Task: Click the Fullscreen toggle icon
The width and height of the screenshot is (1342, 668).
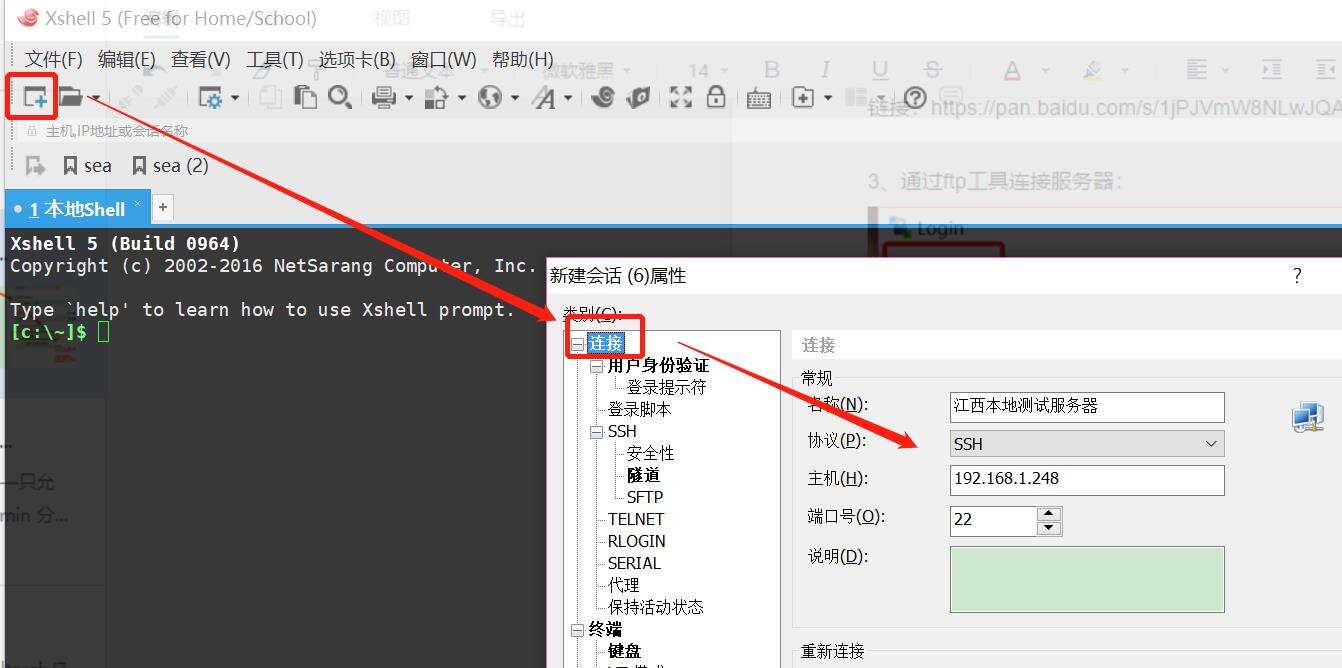Action: [680, 97]
